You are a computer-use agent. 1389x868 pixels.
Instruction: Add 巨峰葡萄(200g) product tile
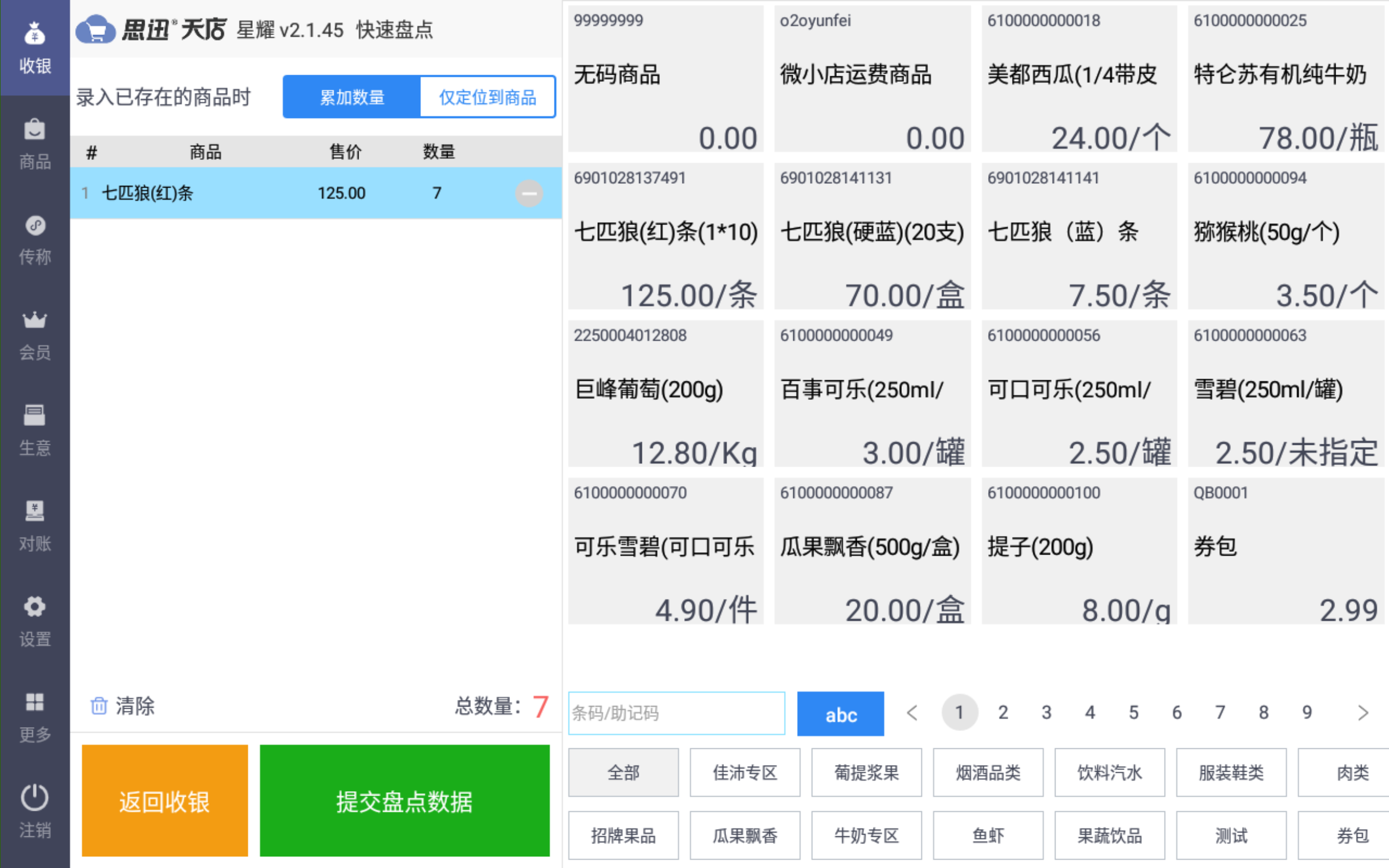(x=666, y=394)
